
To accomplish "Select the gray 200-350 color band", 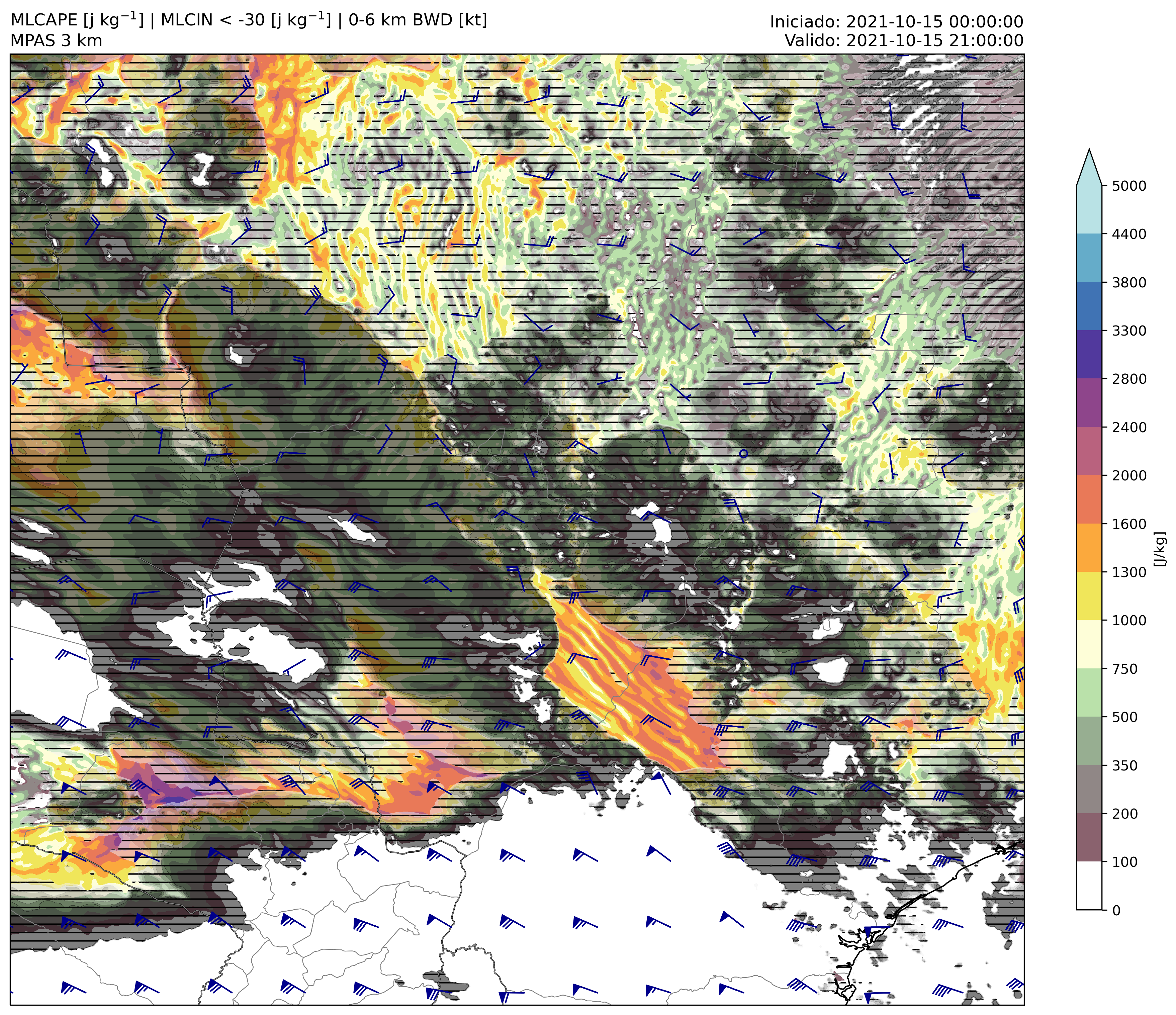I will coord(1089,789).
